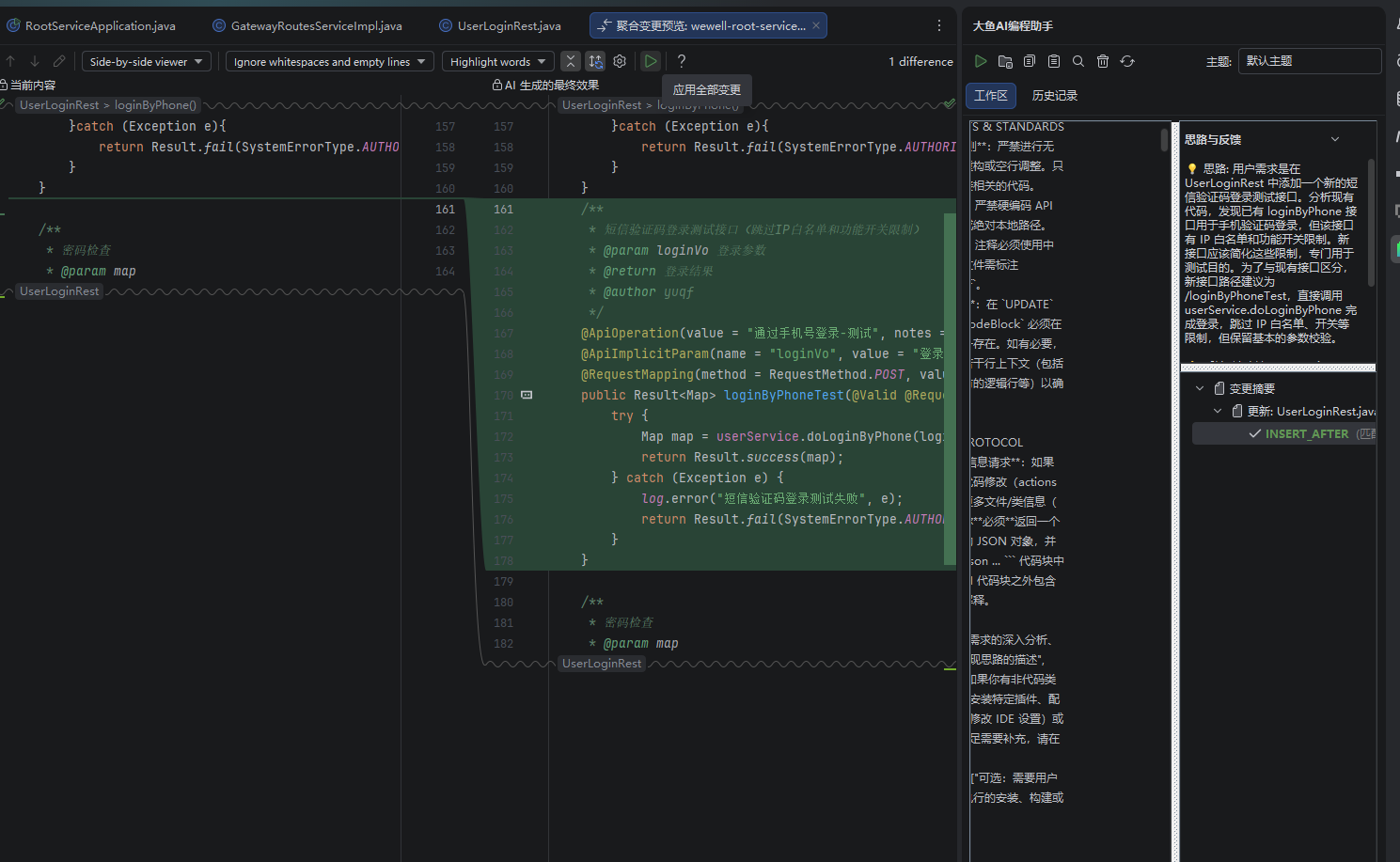Switch to RootServiceApplication.java tab
This screenshot has height=862, width=1400.
click(x=91, y=26)
